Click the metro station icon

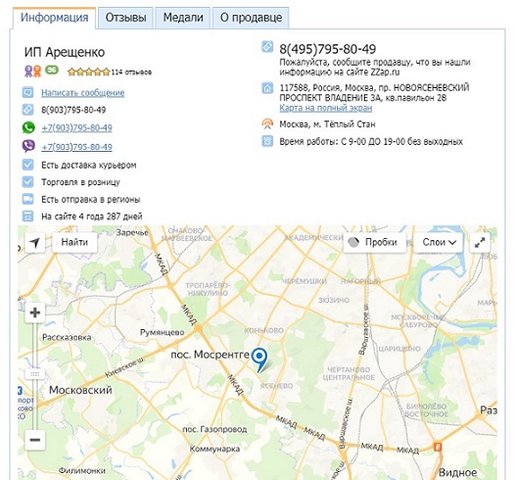tap(267, 124)
